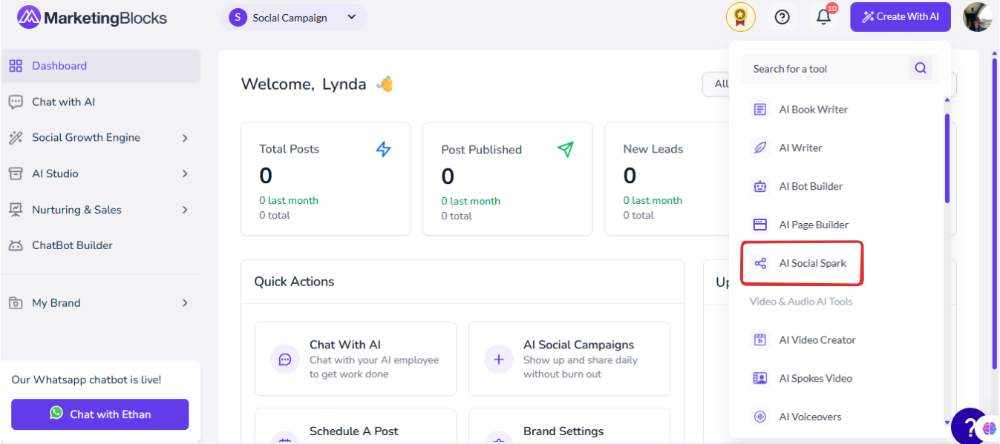Click Chat with Ethan button
Image resolution: width=1000 pixels, height=444 pixels.
pos(100,415)
